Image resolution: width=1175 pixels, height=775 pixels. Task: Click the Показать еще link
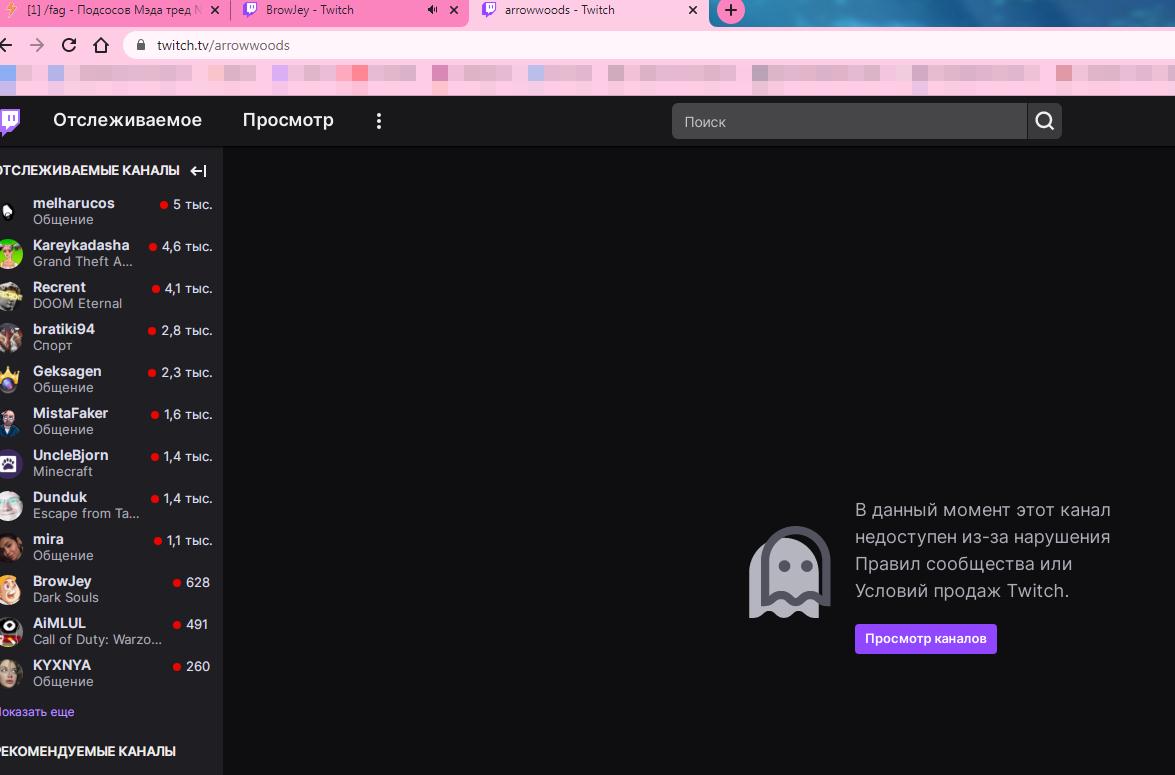pos(37,711)
